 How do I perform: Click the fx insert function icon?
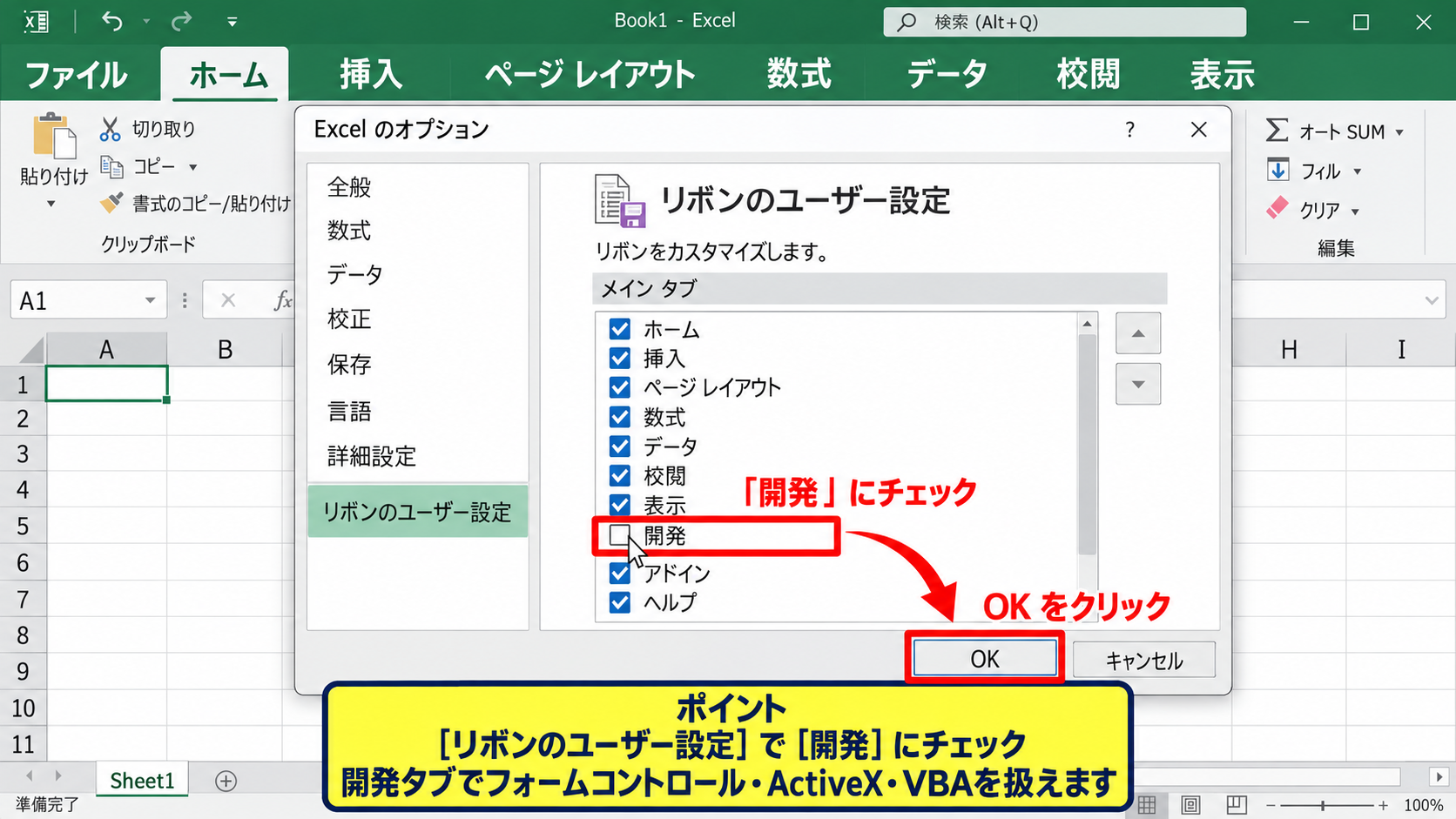(x=283, y=300)
